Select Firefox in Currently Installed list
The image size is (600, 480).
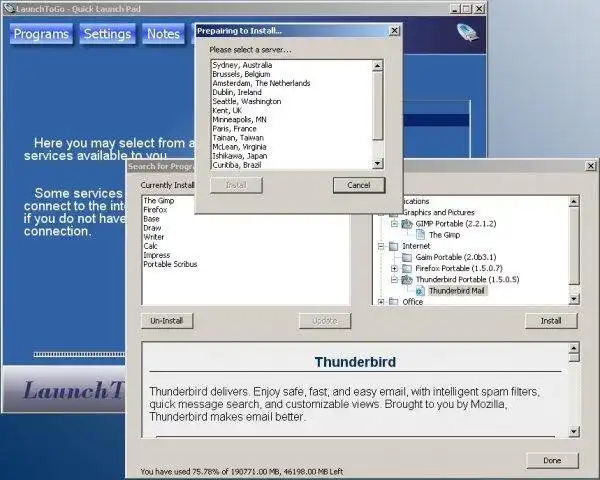pyautogui.click(x=155, y=210)
